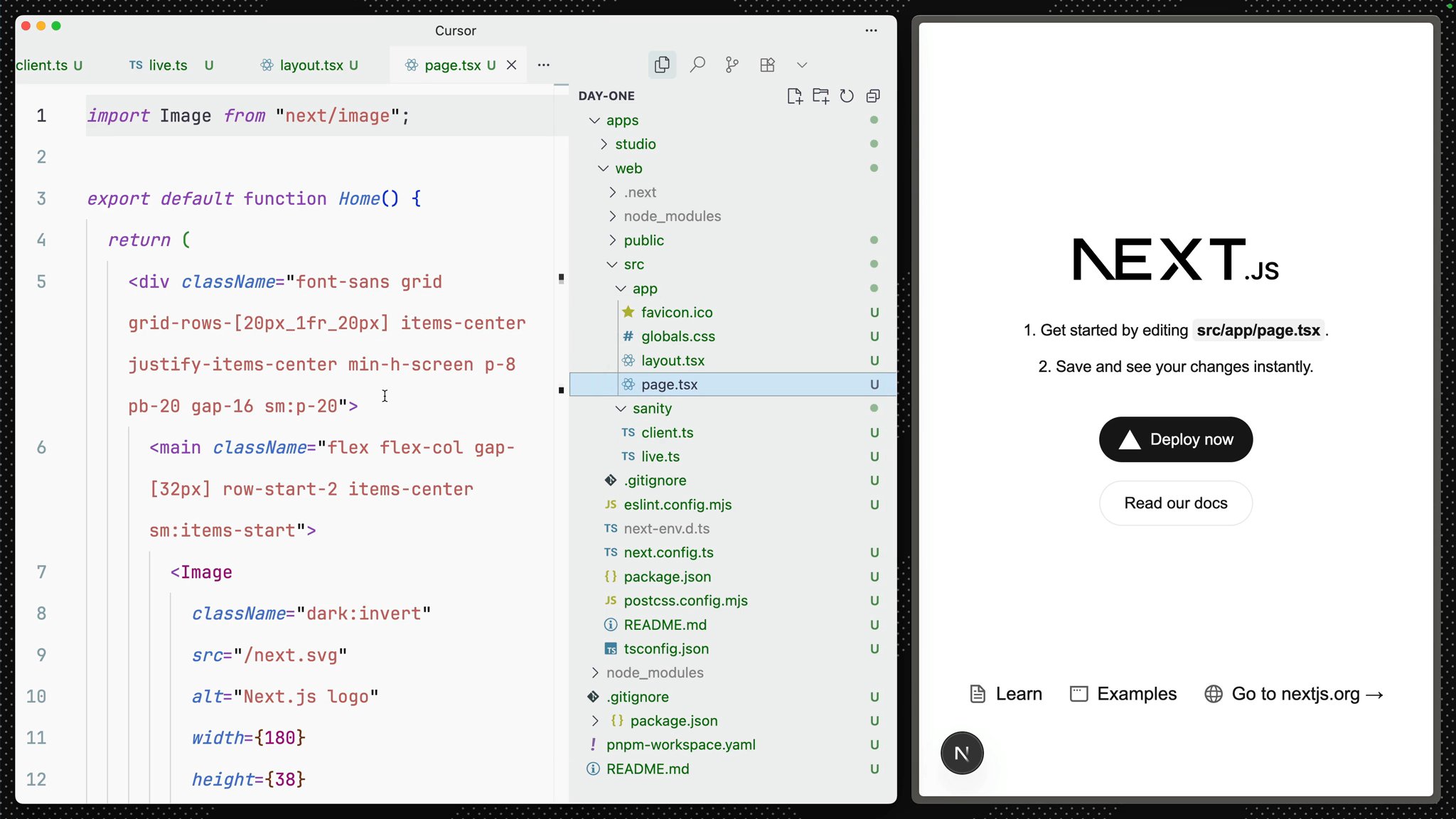Open the Search view magnifier icon
Viewport: 1456px width, 819px height.
(697, 65)
